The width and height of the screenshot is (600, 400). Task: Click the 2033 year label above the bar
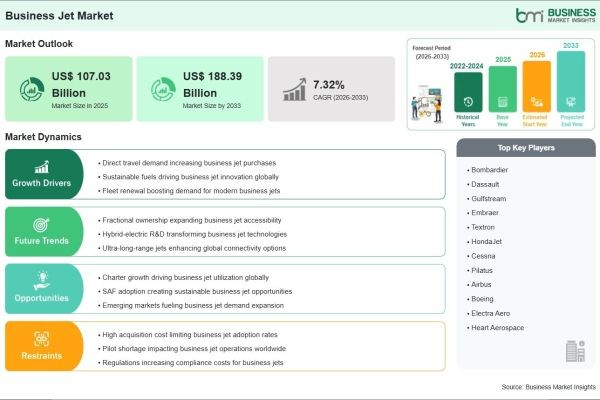tap(571, 45)
